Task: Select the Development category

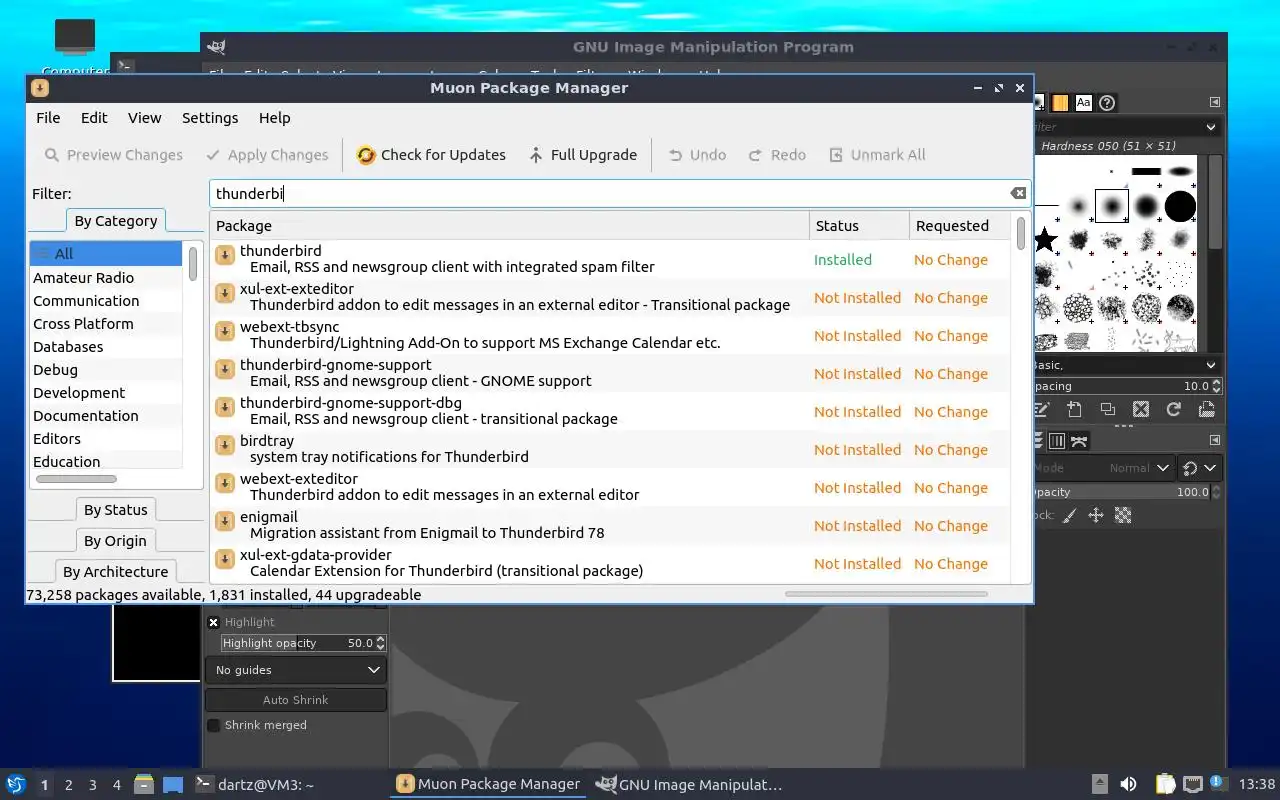Action: [106, 393]
